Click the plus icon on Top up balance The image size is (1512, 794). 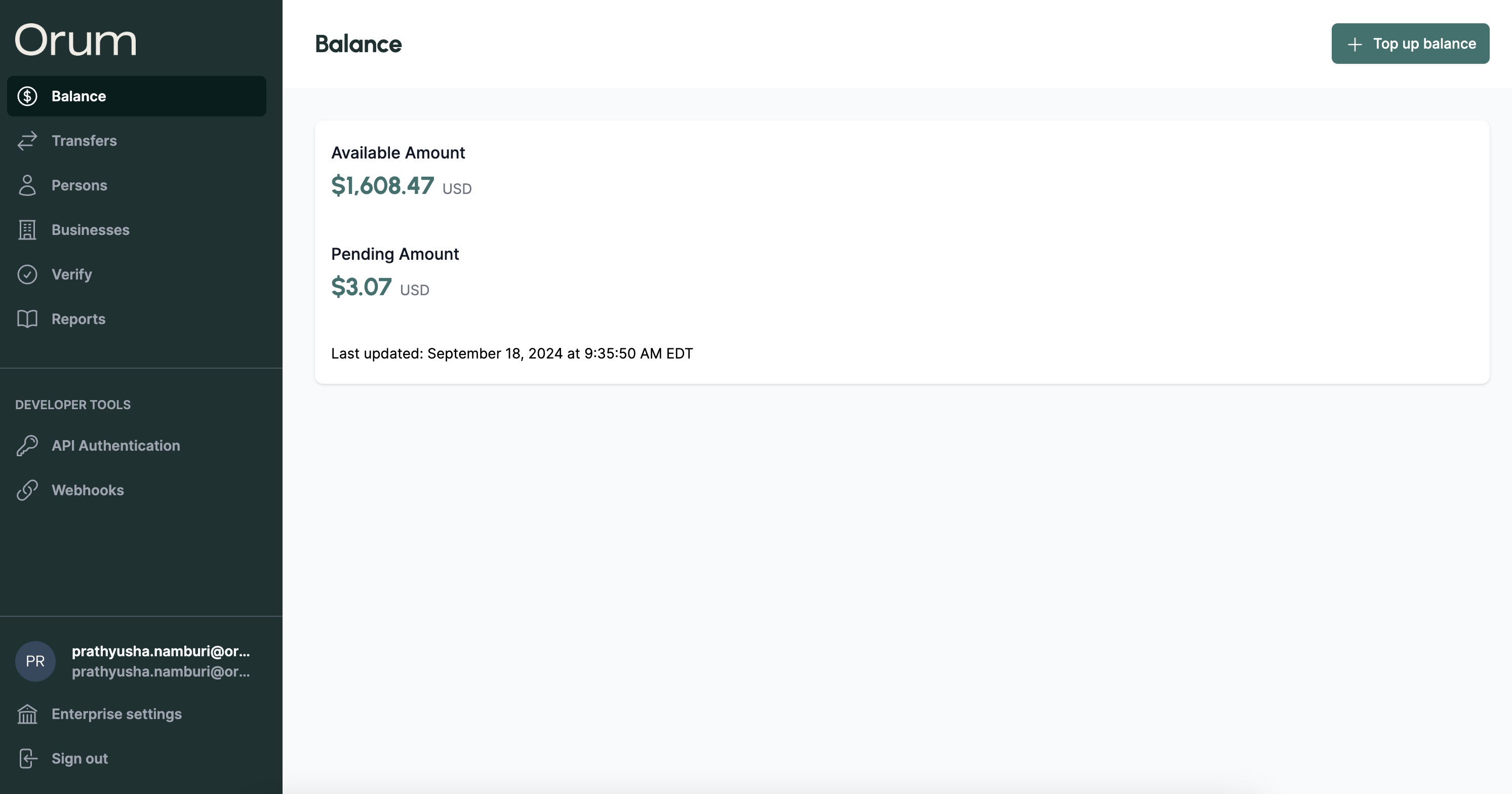point(1355,44)
